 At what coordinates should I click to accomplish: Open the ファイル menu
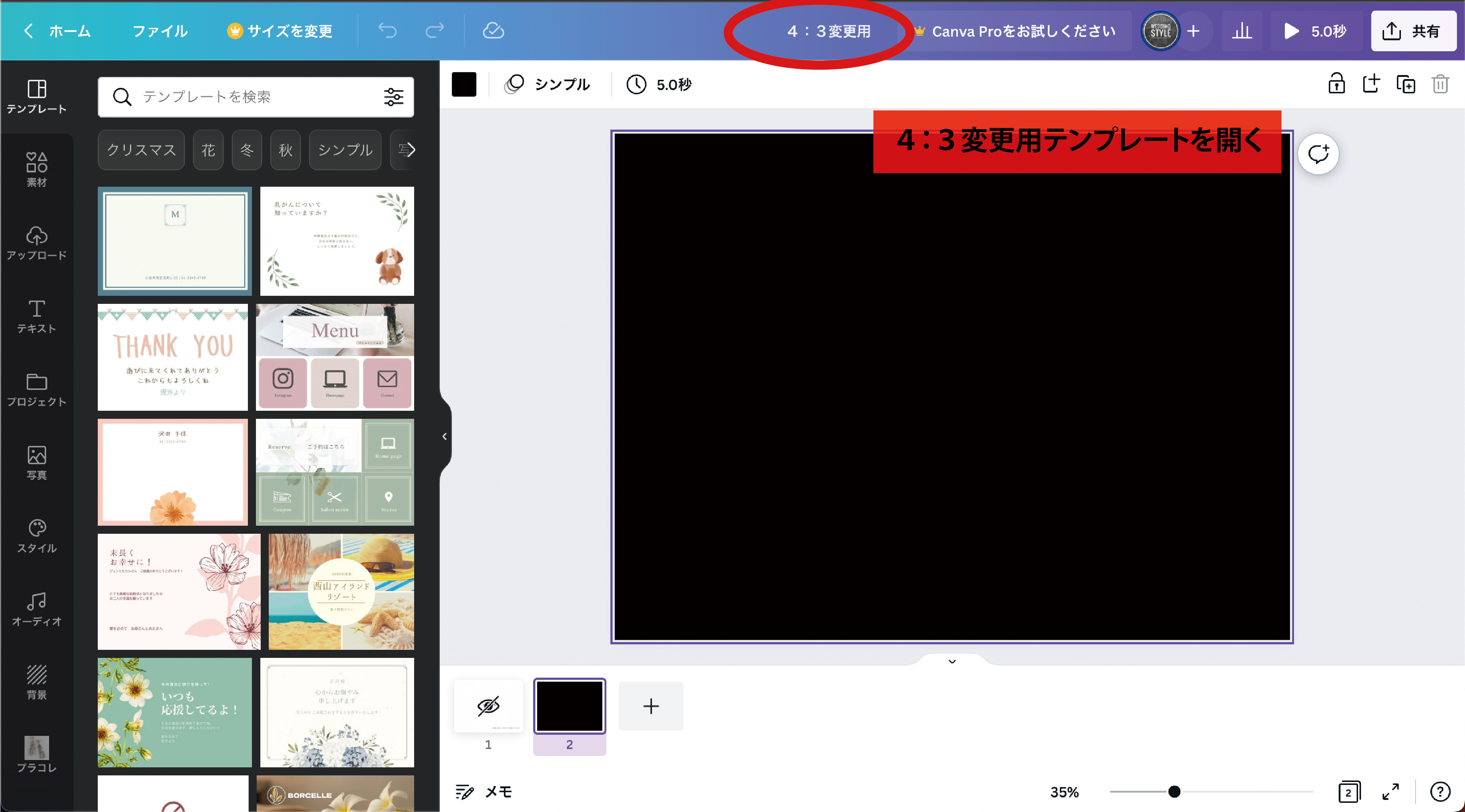tap(160, 31)
